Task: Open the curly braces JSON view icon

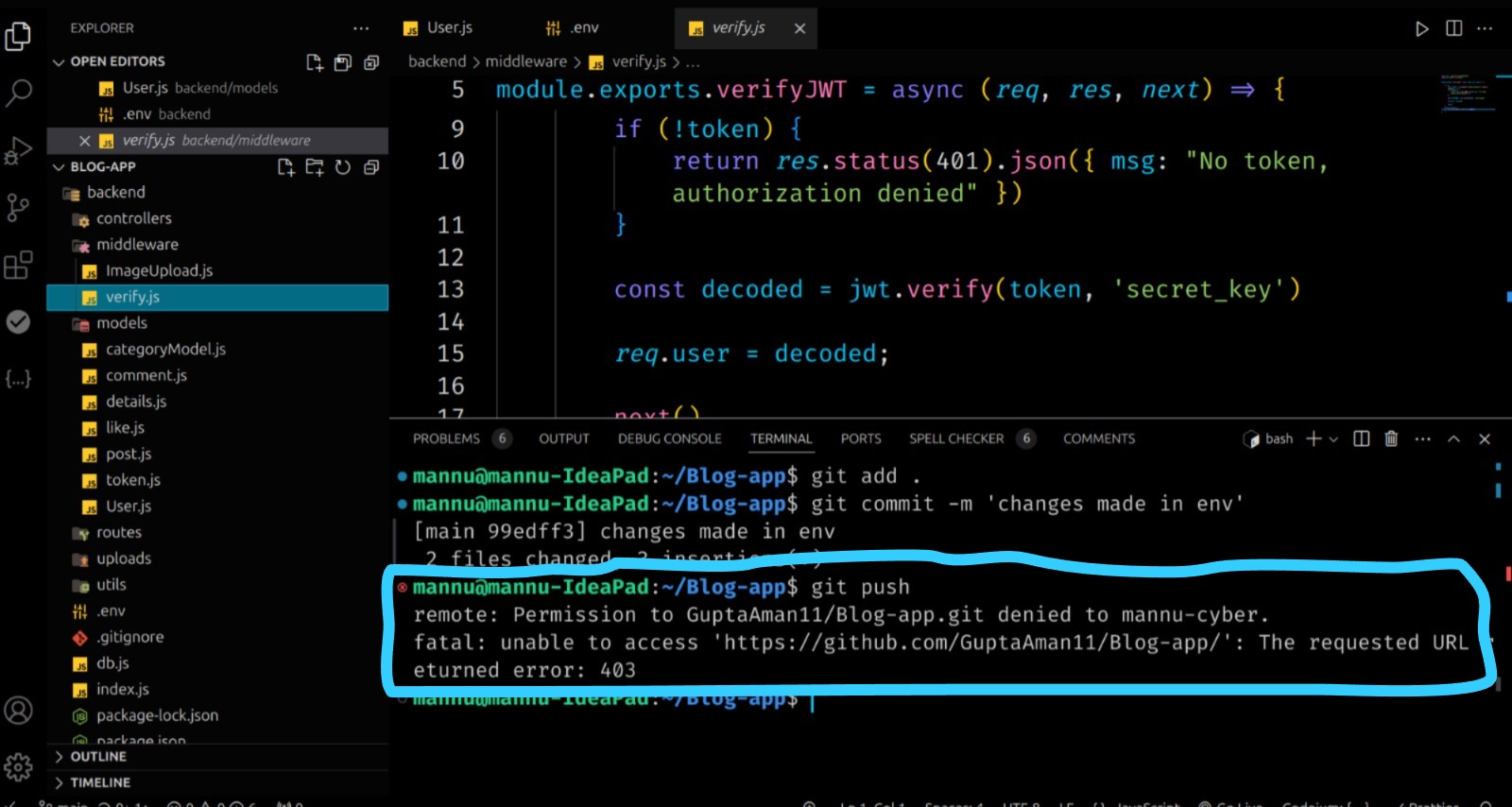Action: [x=18, y=379]
